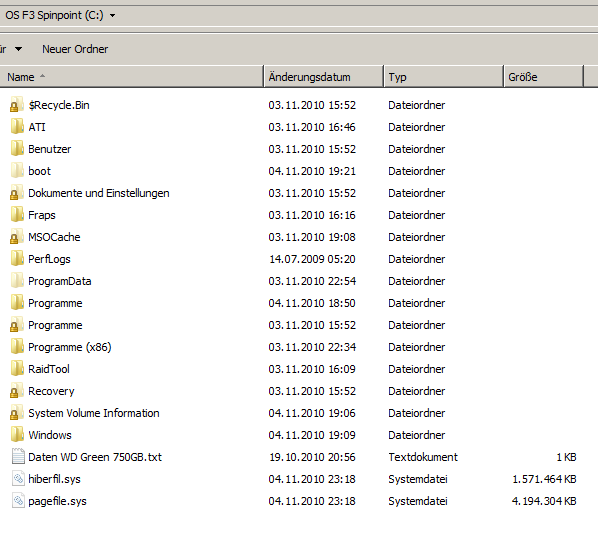This screenshot has width=598, height=535.
Task: Select the Fraps folder icon
Action: pyautogui.click(x=16, y=215)
